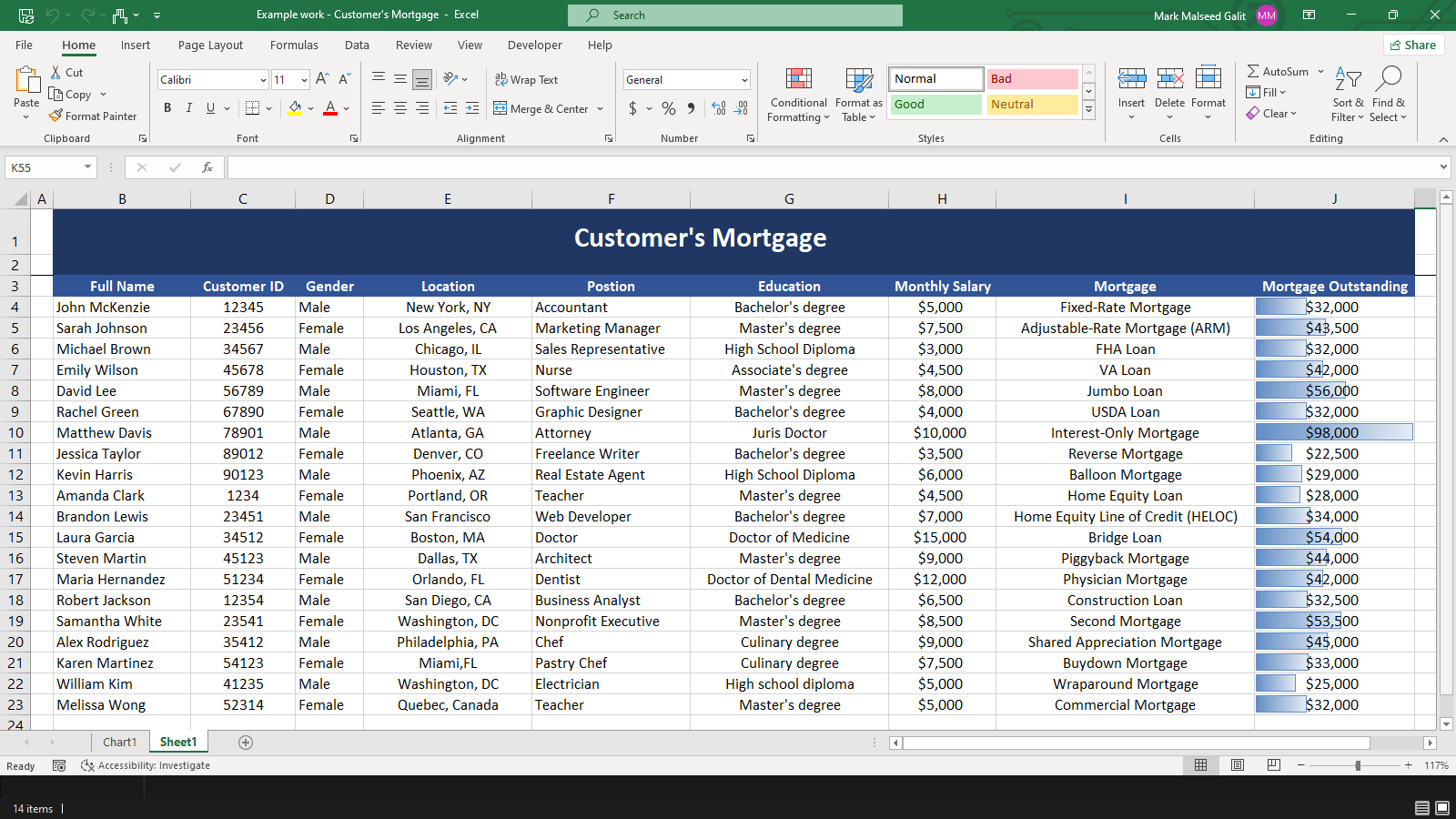1456x819 pixels.
Task: Apply the Neutral cell style
Action: point(1032,105)
